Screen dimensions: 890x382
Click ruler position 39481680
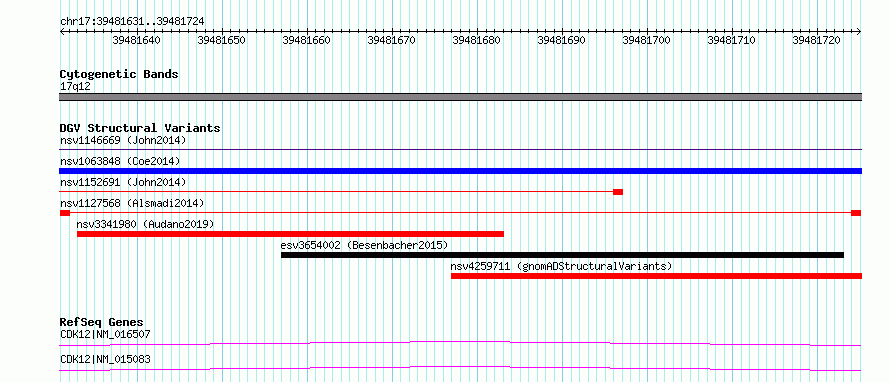477,40
